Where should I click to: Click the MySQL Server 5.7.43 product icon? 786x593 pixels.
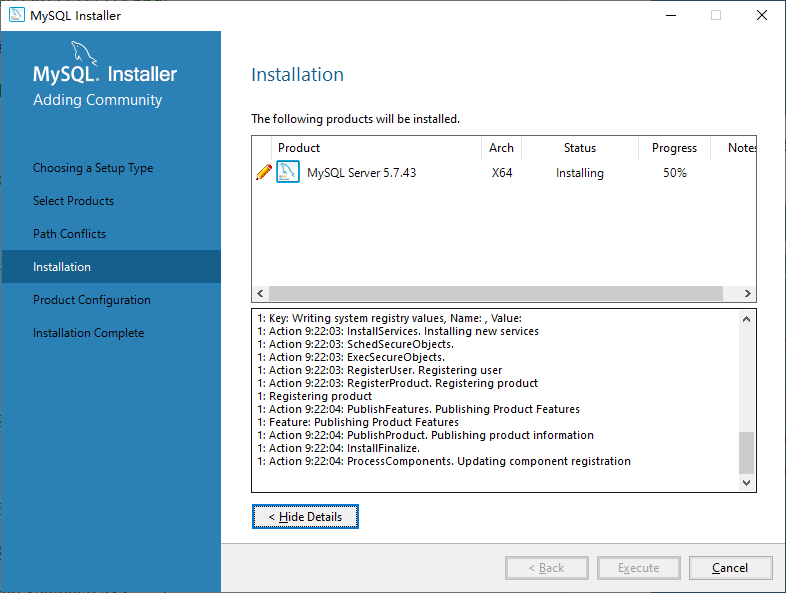tap(288, 172)
